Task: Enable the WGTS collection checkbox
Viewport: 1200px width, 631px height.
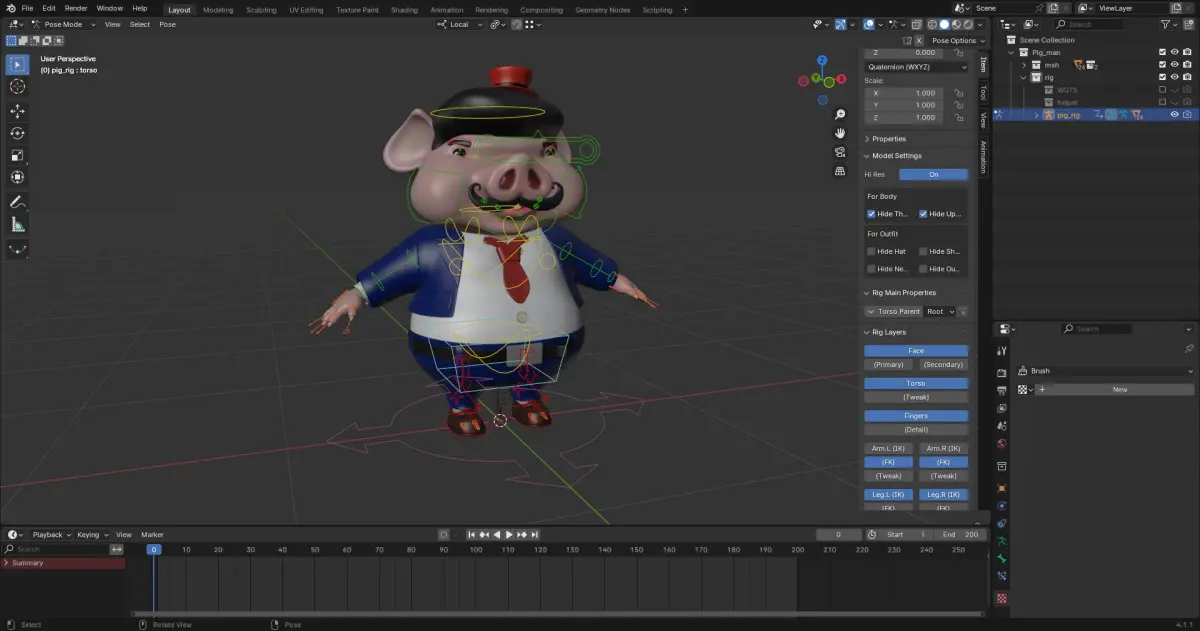Action: 1162,90
